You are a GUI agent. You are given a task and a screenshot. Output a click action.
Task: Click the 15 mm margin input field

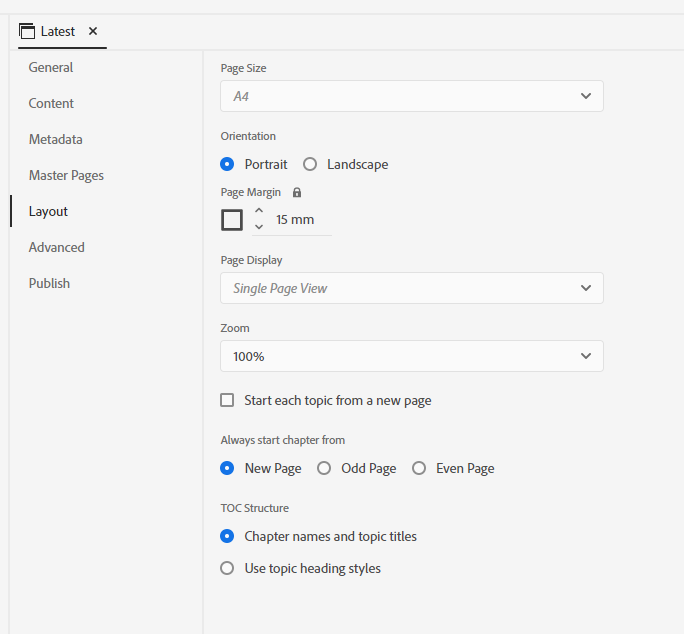[300, 220]
